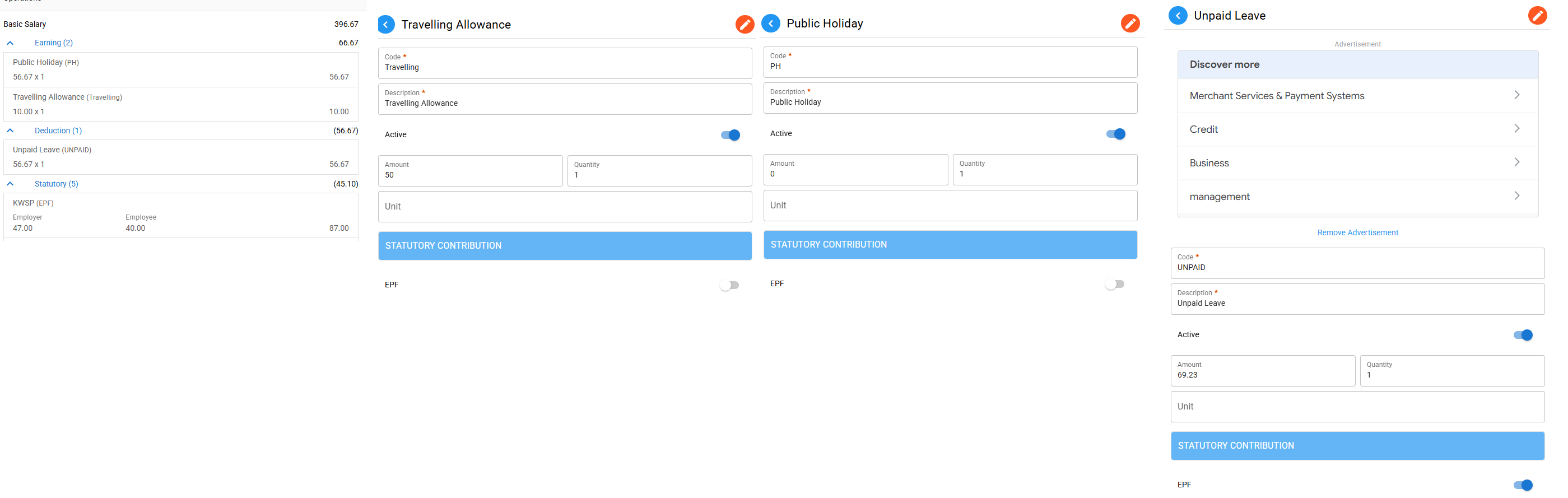Click the Statutory total (45.10)
Screen dimensions: 1568x498
(346, 184)
